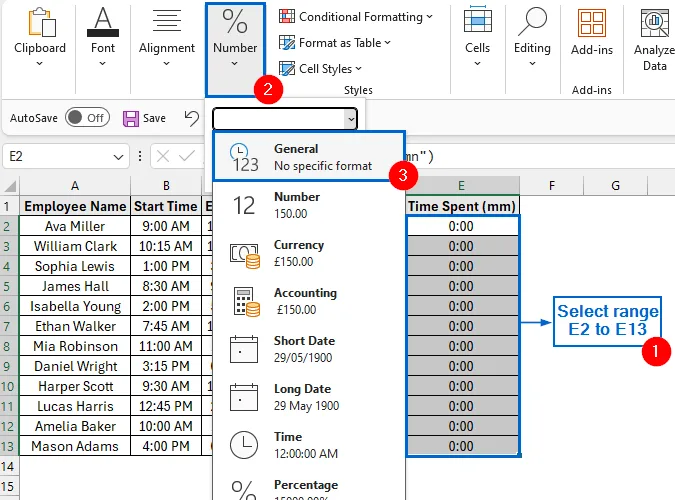This screenshot has width=675, height=500.
Task: Click the 12:45 PM start time cell
Action: 166,406
